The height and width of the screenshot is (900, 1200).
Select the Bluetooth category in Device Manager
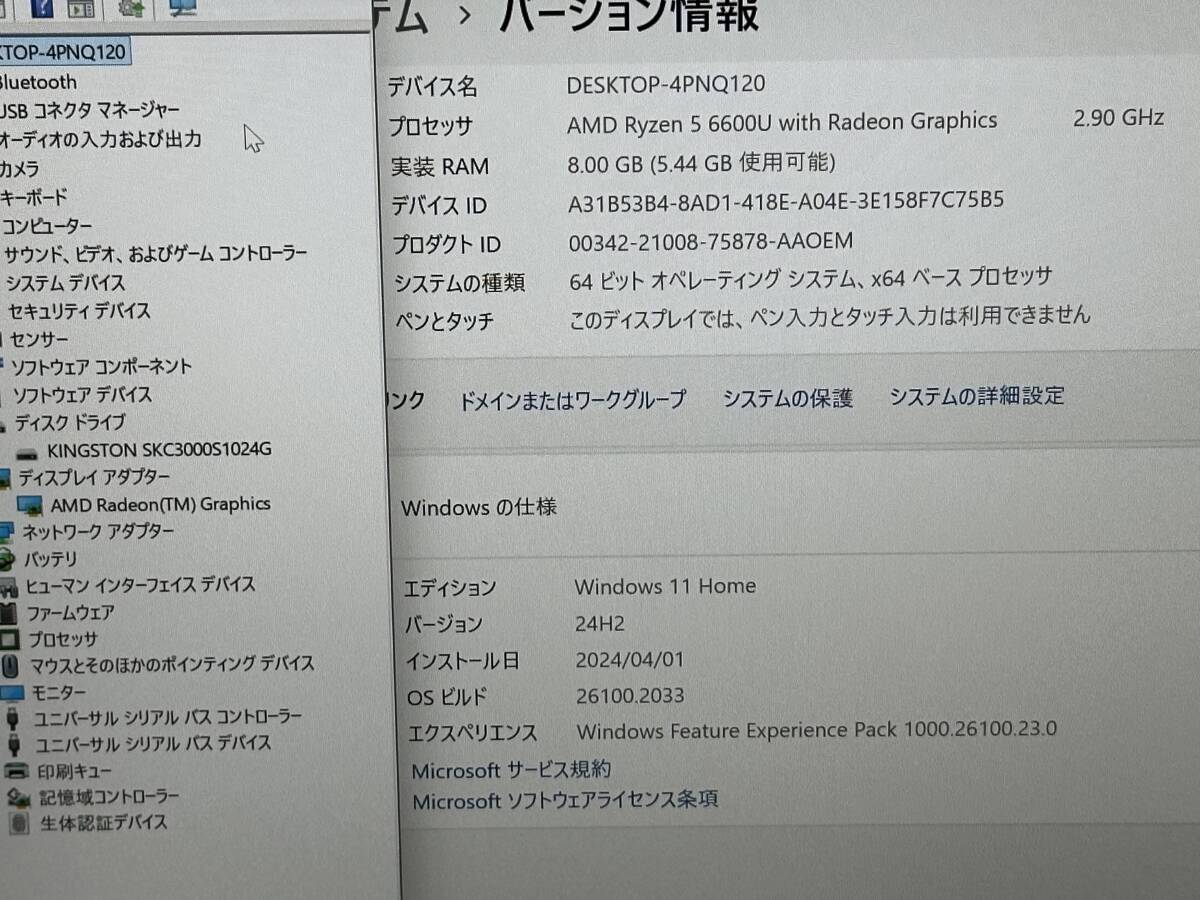pos(37,82)
